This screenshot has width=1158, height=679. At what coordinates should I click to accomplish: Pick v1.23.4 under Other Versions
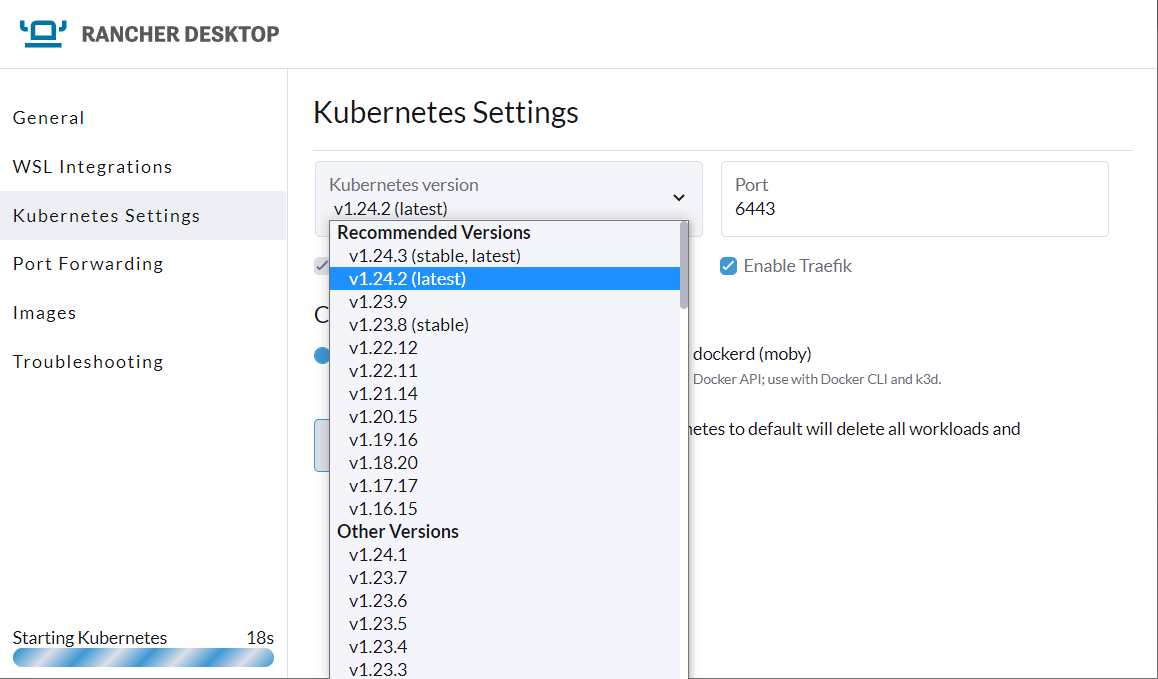coord(504,646)
